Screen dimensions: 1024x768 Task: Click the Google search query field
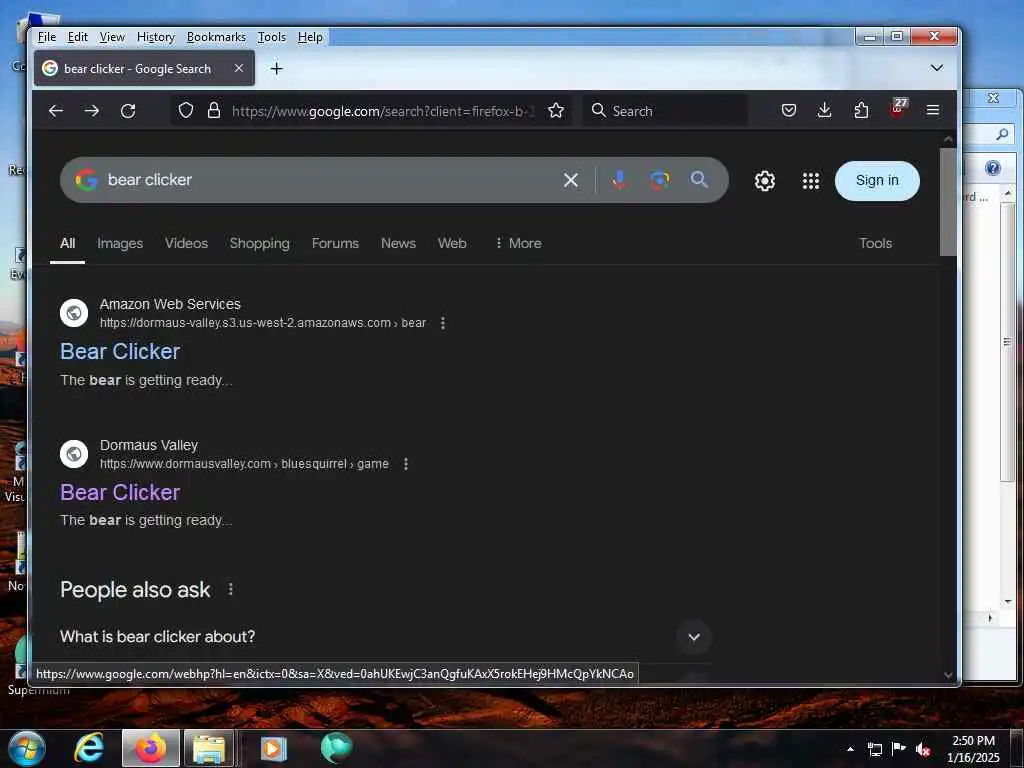tap(330, 180)
